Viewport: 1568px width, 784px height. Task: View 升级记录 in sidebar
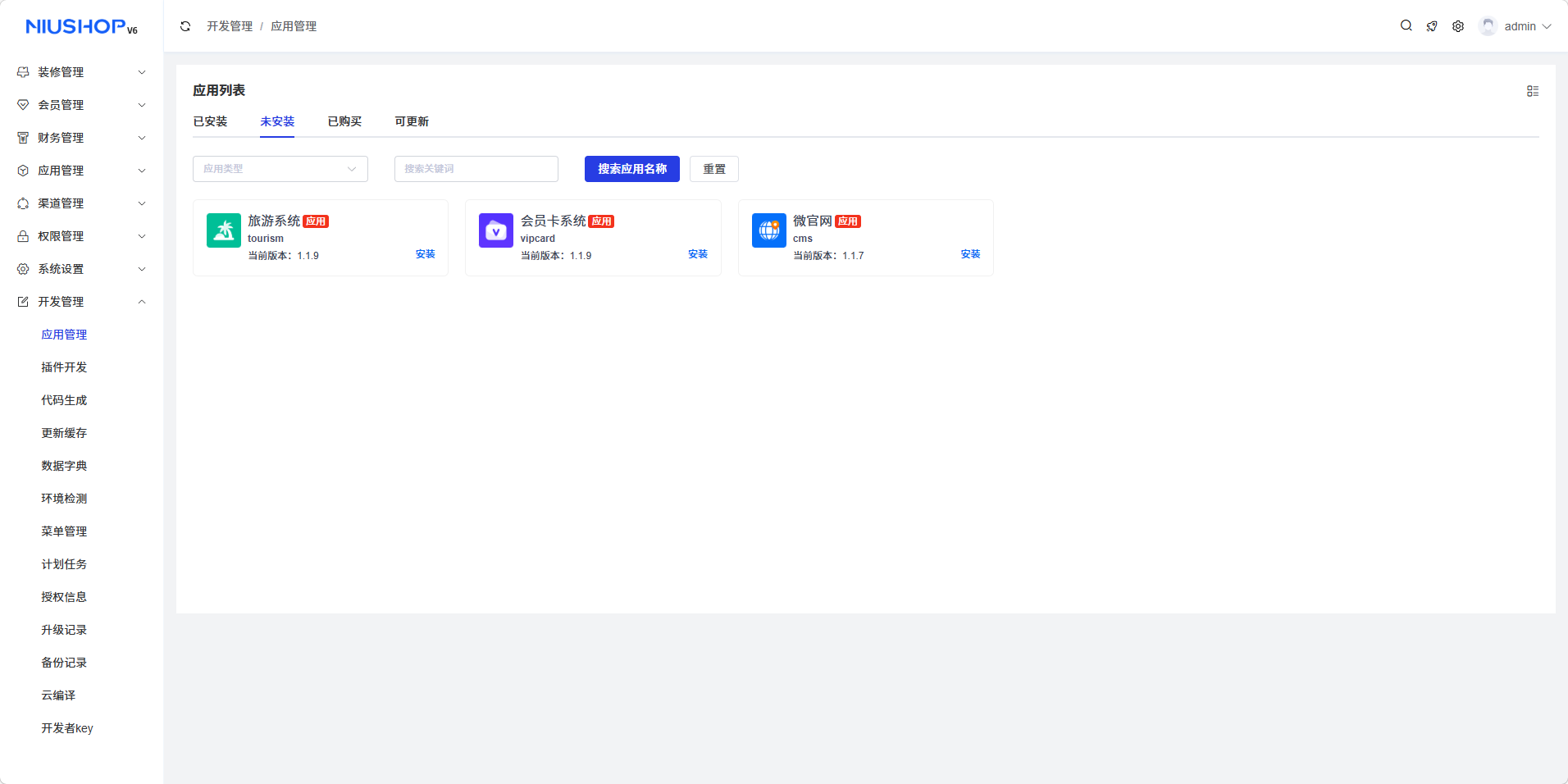pos(64,630)
